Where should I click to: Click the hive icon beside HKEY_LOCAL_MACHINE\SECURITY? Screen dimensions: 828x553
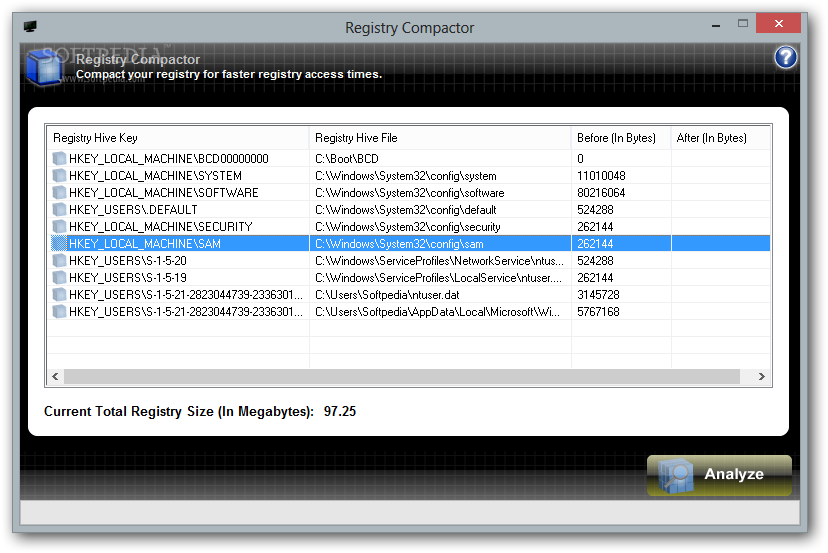tap(59, 227)
